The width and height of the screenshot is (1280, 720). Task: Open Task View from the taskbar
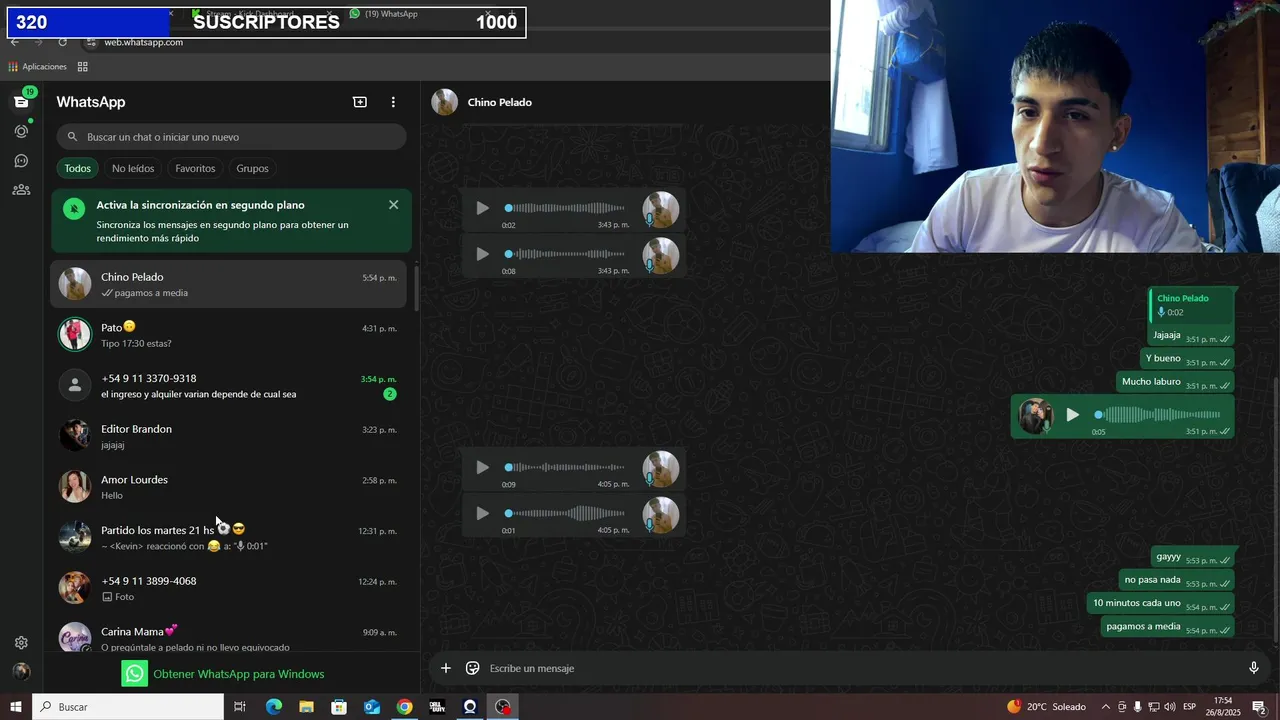click(240, 707)
